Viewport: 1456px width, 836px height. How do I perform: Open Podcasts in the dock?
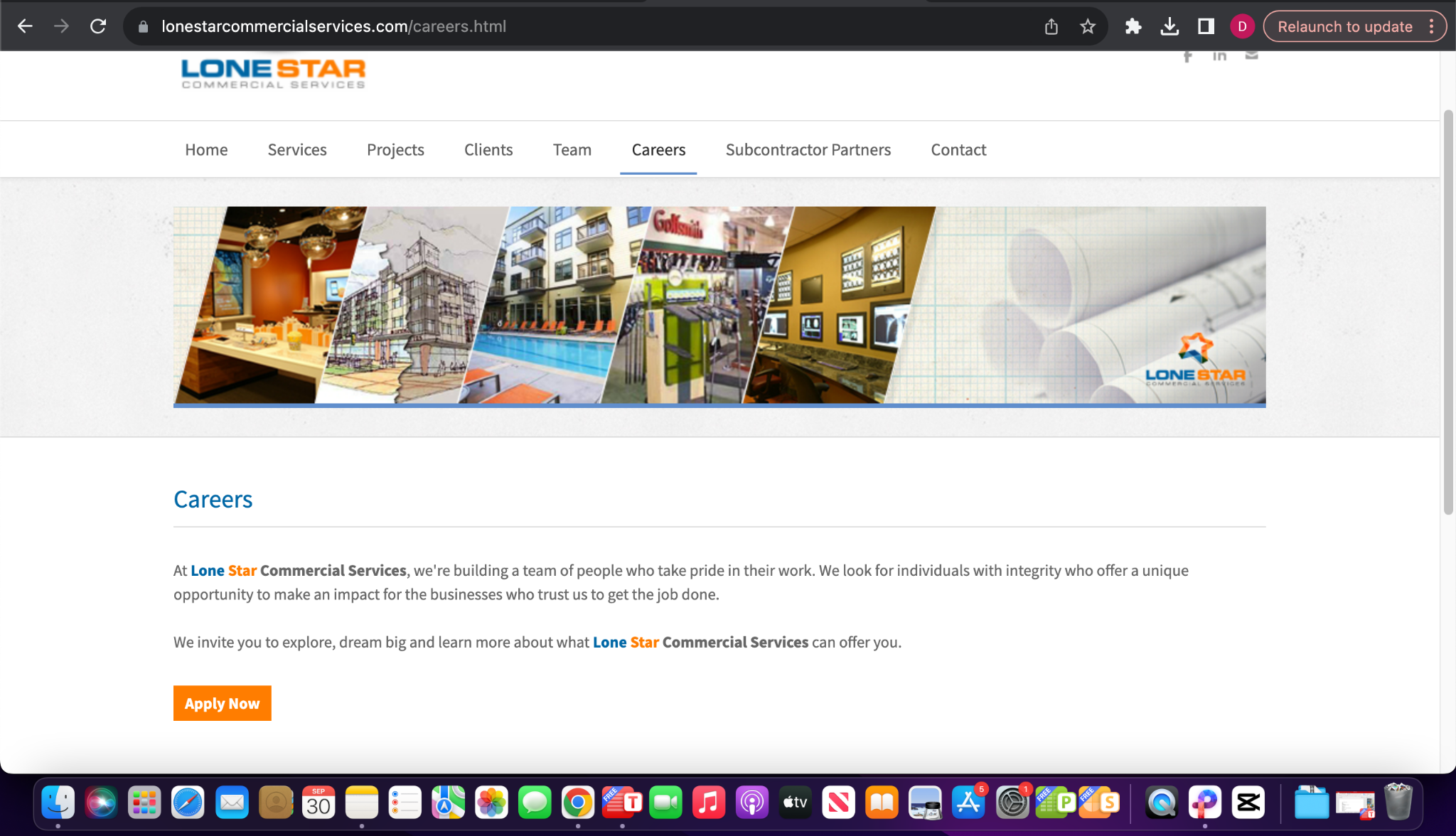tap(752, 803)
